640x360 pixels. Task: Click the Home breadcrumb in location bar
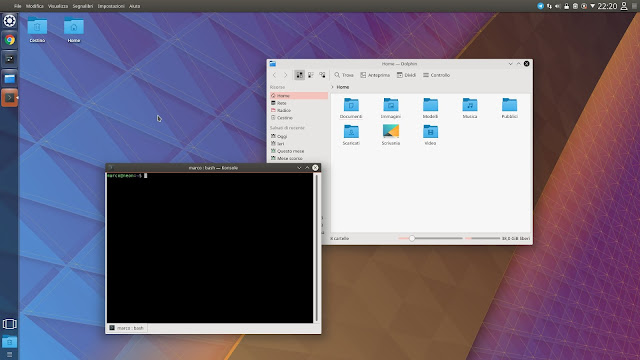click(x=343, y=87)
